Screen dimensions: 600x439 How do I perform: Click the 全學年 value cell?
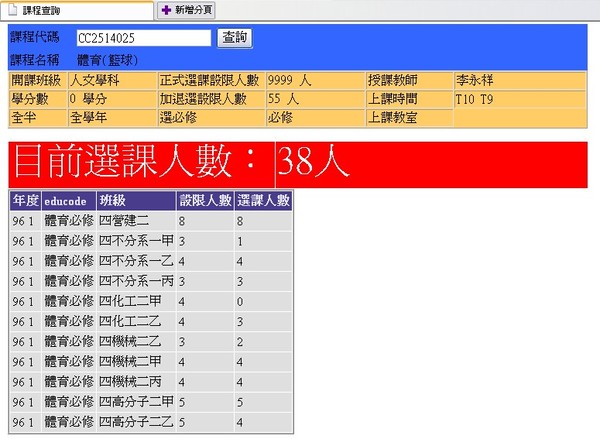pos(112,118)
